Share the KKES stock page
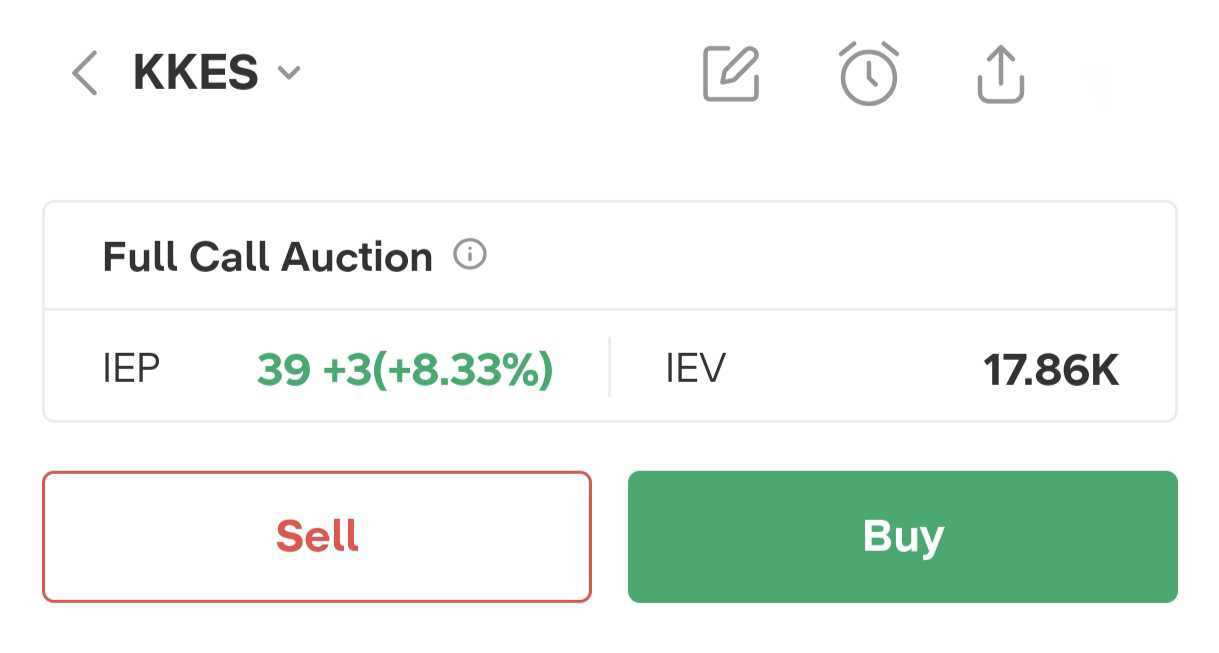Viewport: 1219px width, 653px height. tap(1000, 74)
